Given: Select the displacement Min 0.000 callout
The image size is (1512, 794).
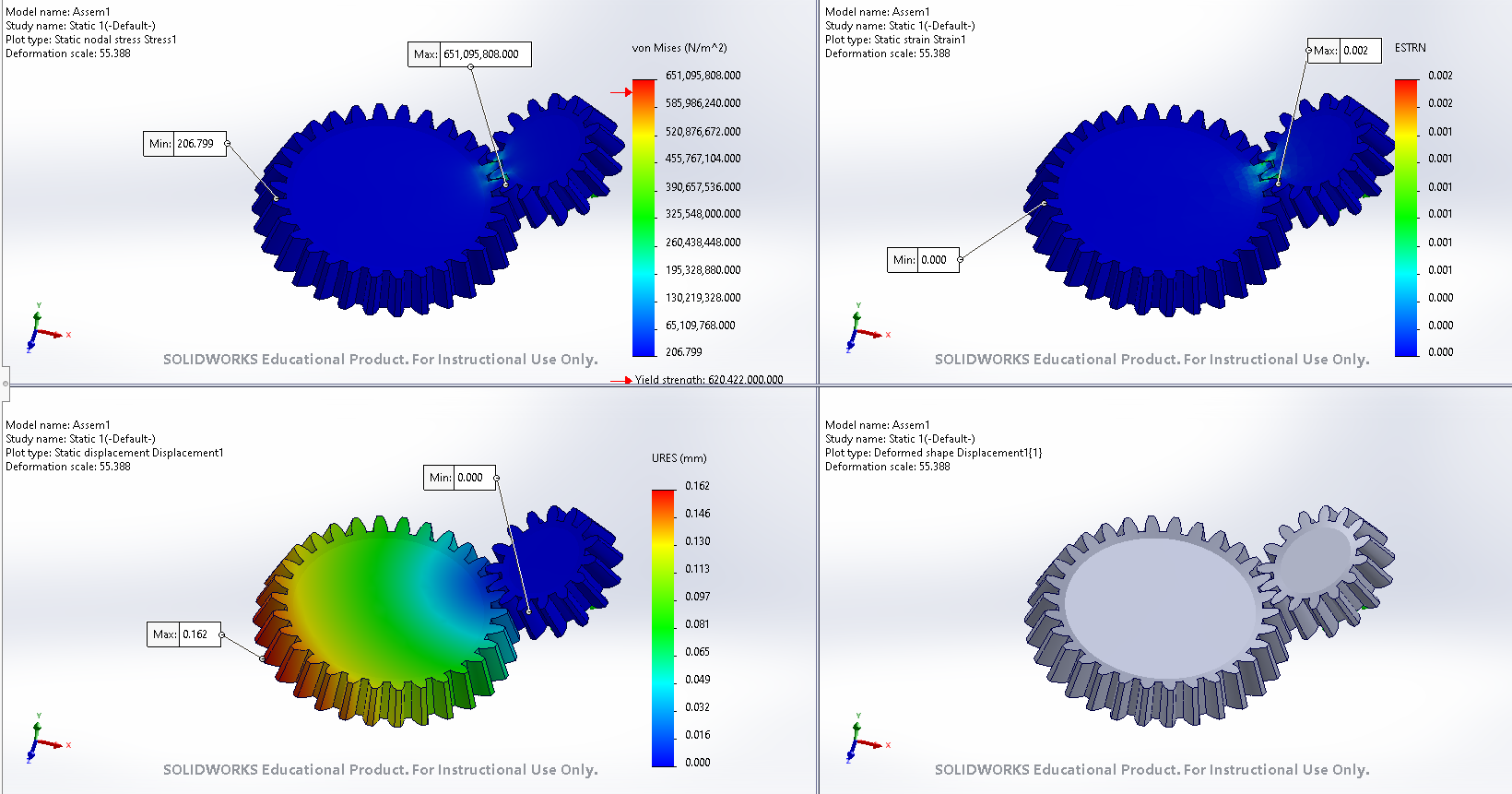Looking at the screenshot, I should pyautogui.click(x=459, y=478).
